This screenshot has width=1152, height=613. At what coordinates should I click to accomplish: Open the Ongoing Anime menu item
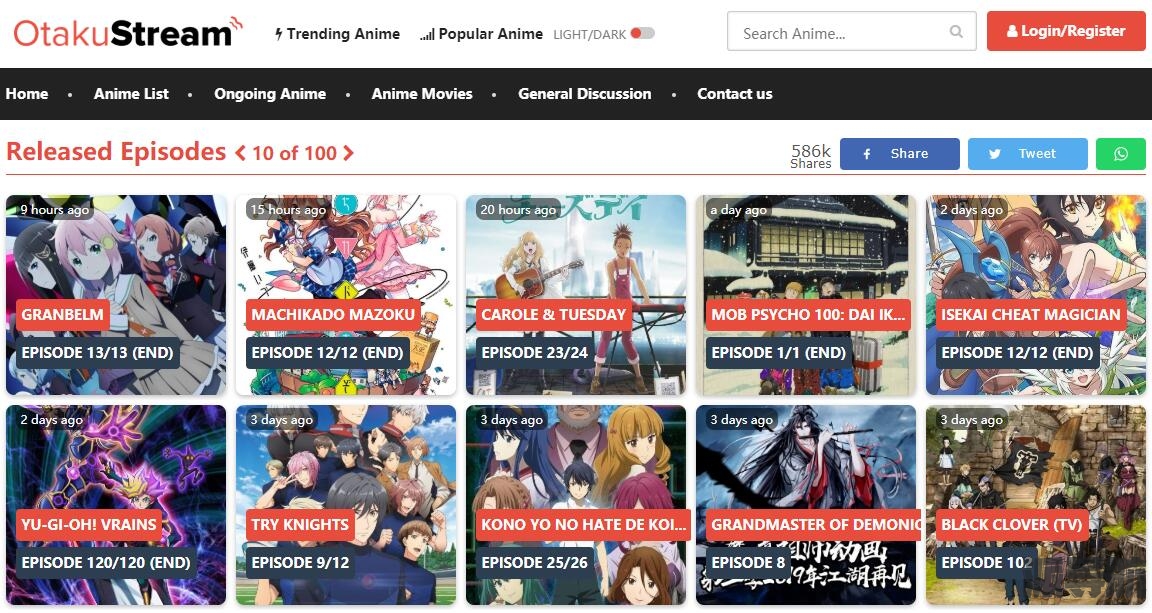[270, 94]
